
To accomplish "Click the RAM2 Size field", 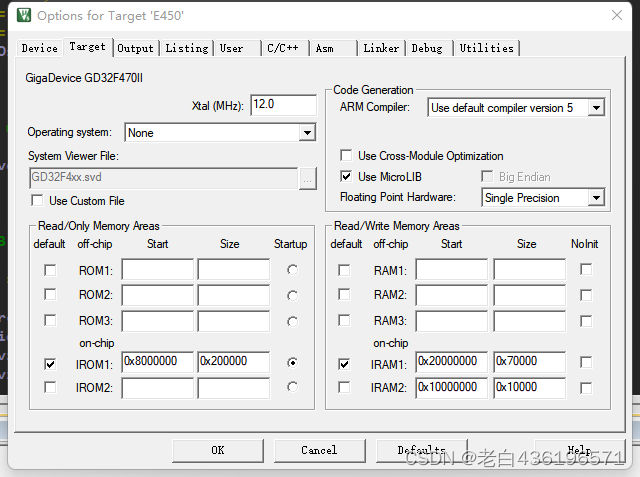I will (529, 295).
